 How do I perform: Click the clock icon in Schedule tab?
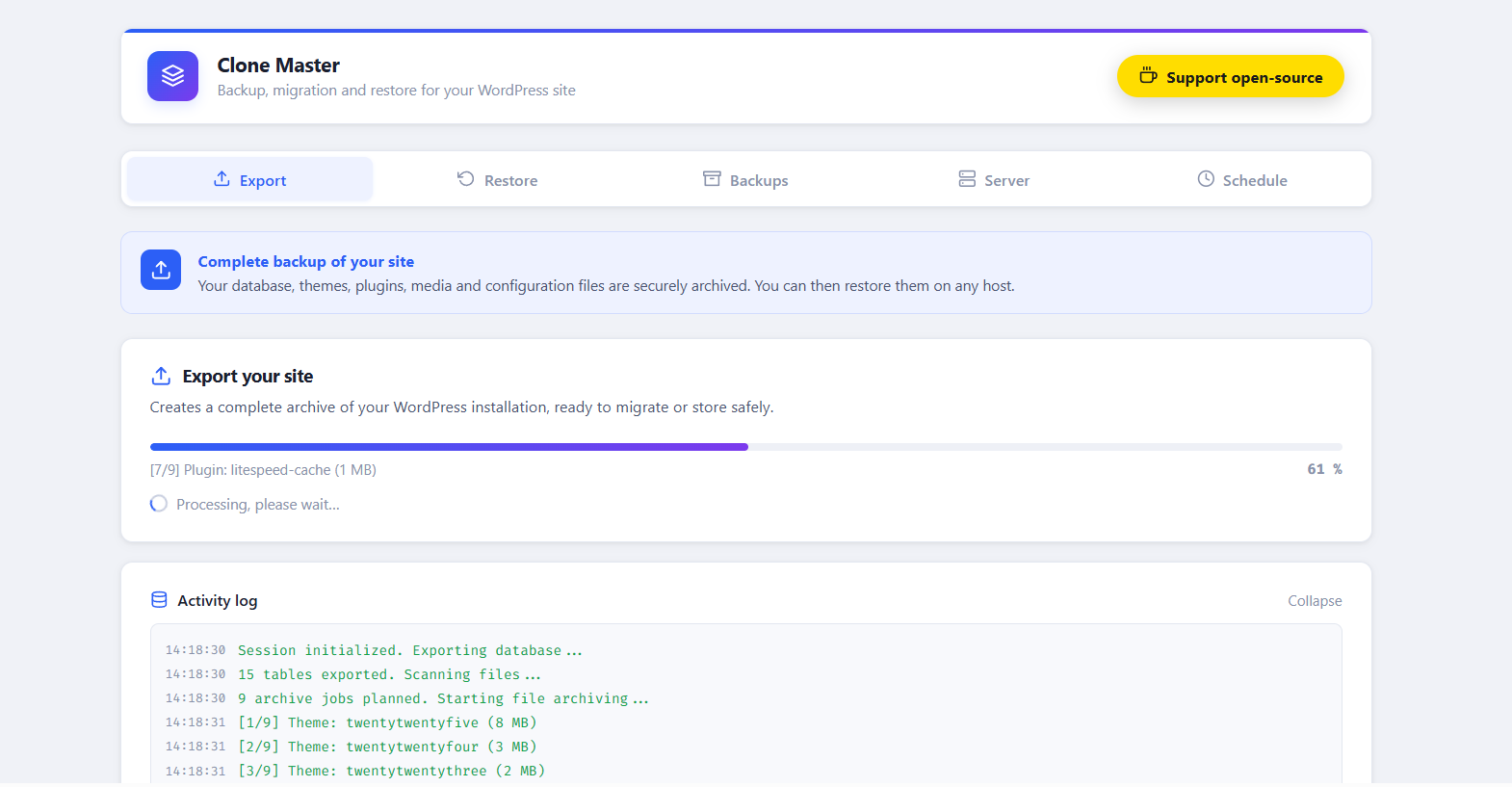(1206, 179)
